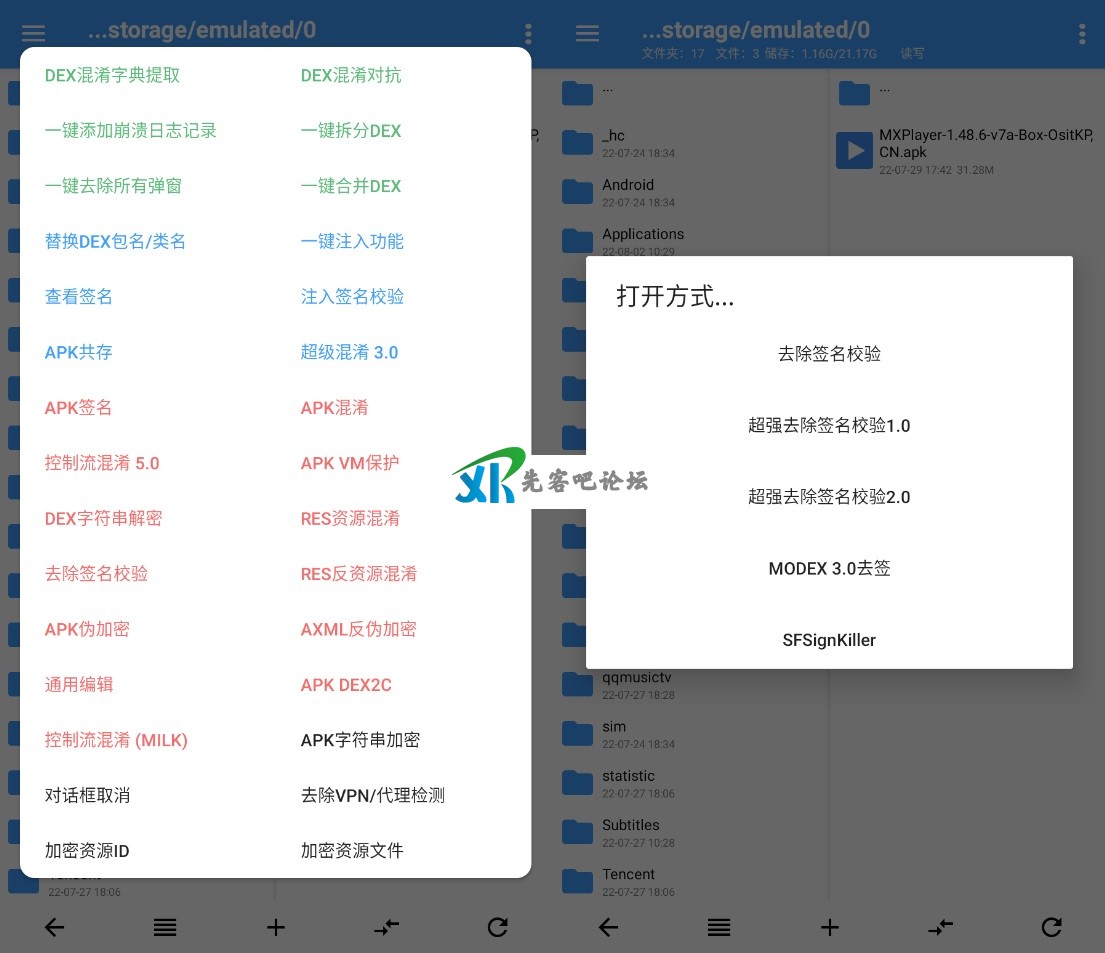Choose 超级混淆 3.0 menu item
This screenshot has height=953, width=1105.
(x=349, y=352)
